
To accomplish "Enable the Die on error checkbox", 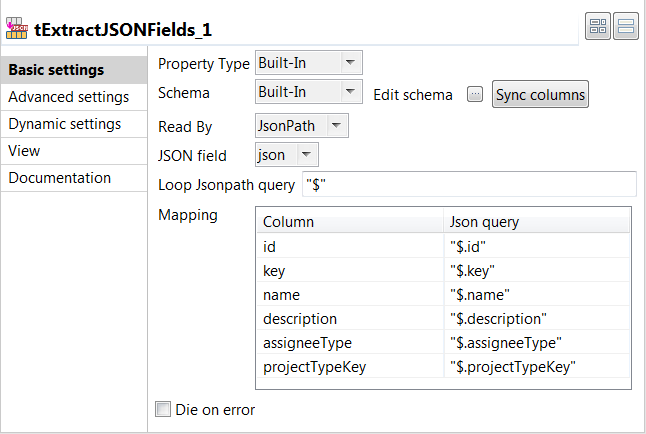I will [163, 408].
